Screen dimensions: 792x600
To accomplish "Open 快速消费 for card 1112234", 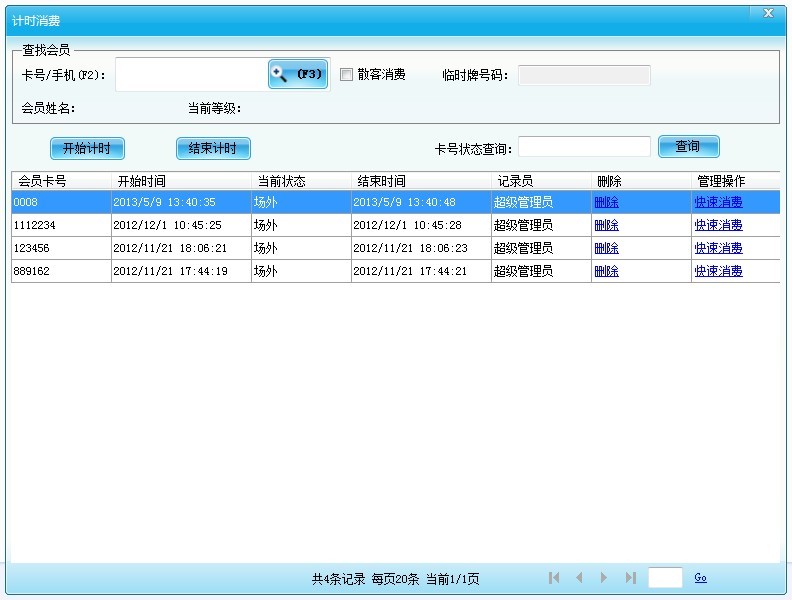I will pos(718,225).
